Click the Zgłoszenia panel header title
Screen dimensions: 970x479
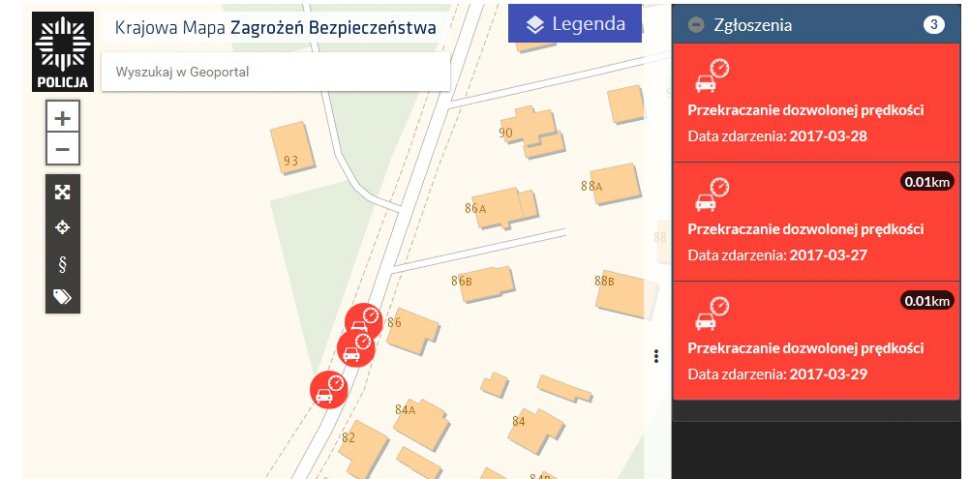(x=753, y=25)
